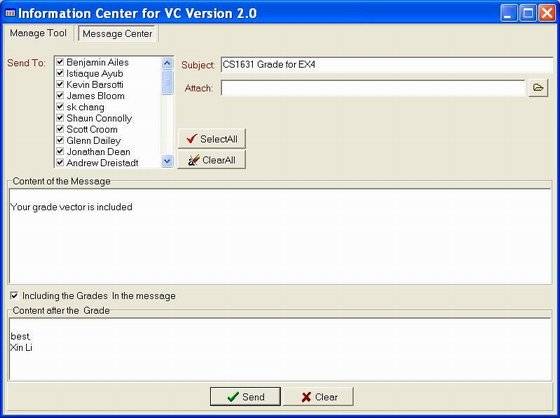The height and width of the screenshot is (418, 560).
Task: Click recipient list scroll up arrow
Action: point(167,64)
